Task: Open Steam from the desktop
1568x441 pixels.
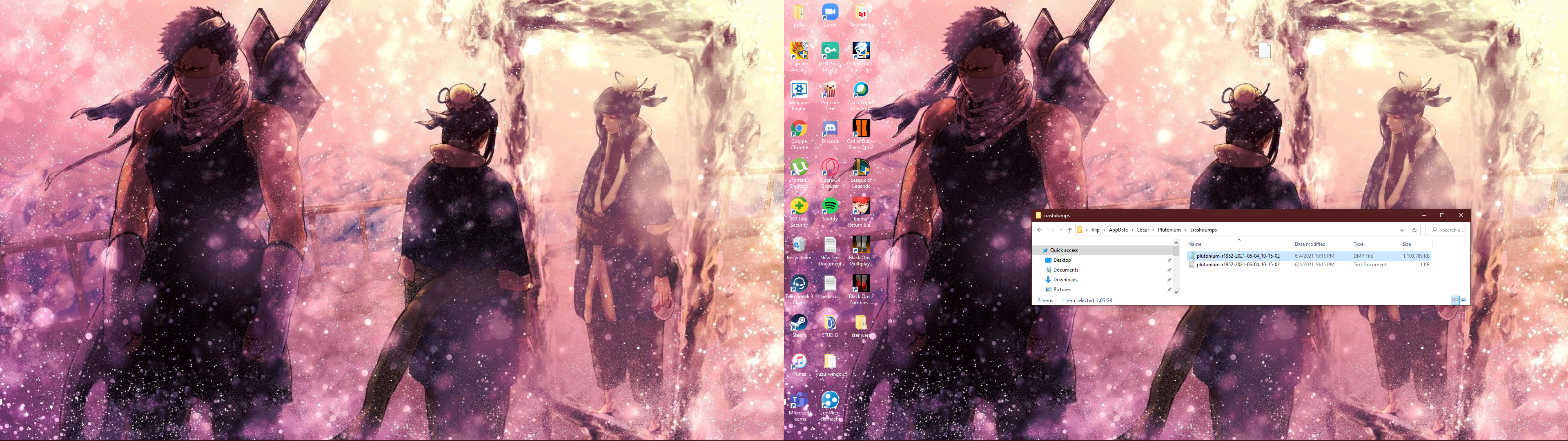Action: click(x=799, y=326)
